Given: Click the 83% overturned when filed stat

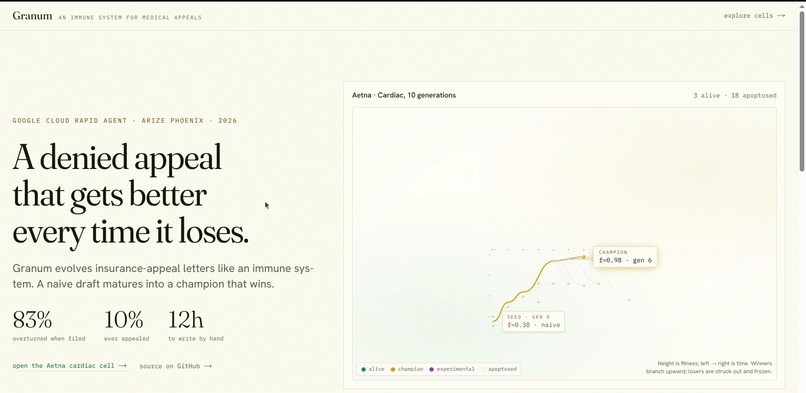Looking at the screenshot, I should click(49, 326).
